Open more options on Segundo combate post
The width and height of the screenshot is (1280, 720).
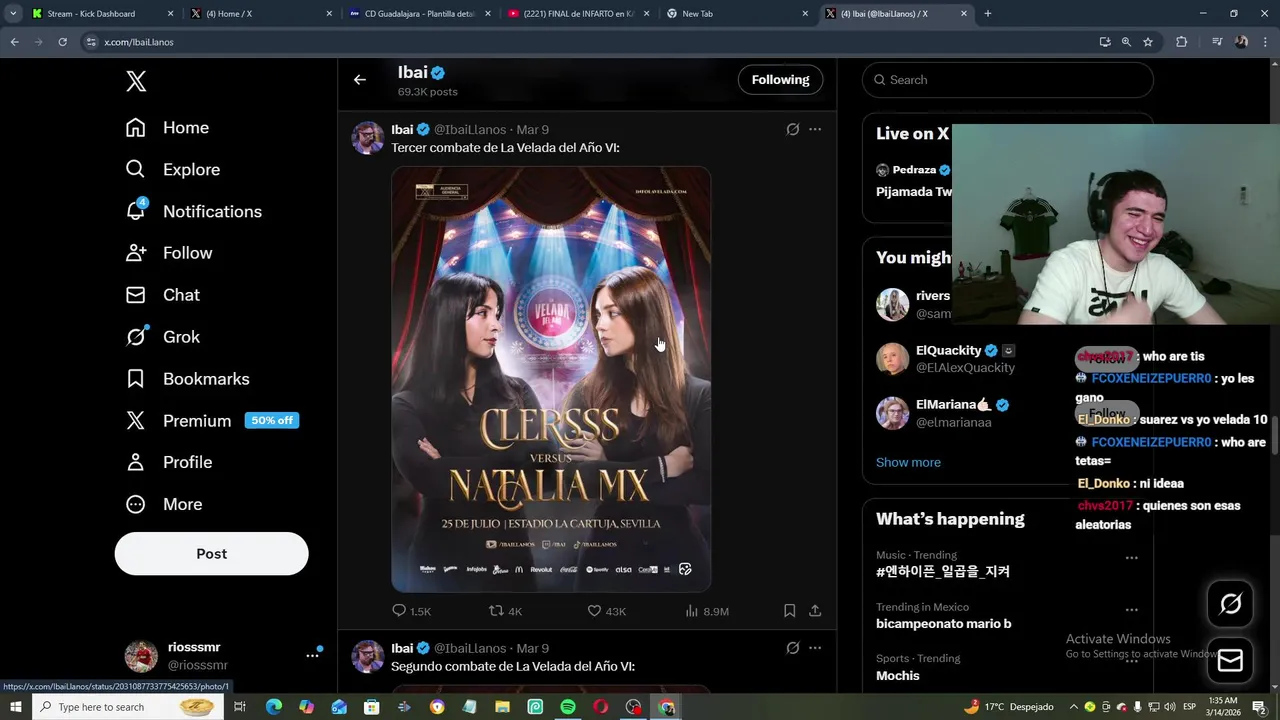(x=815, y=648)
